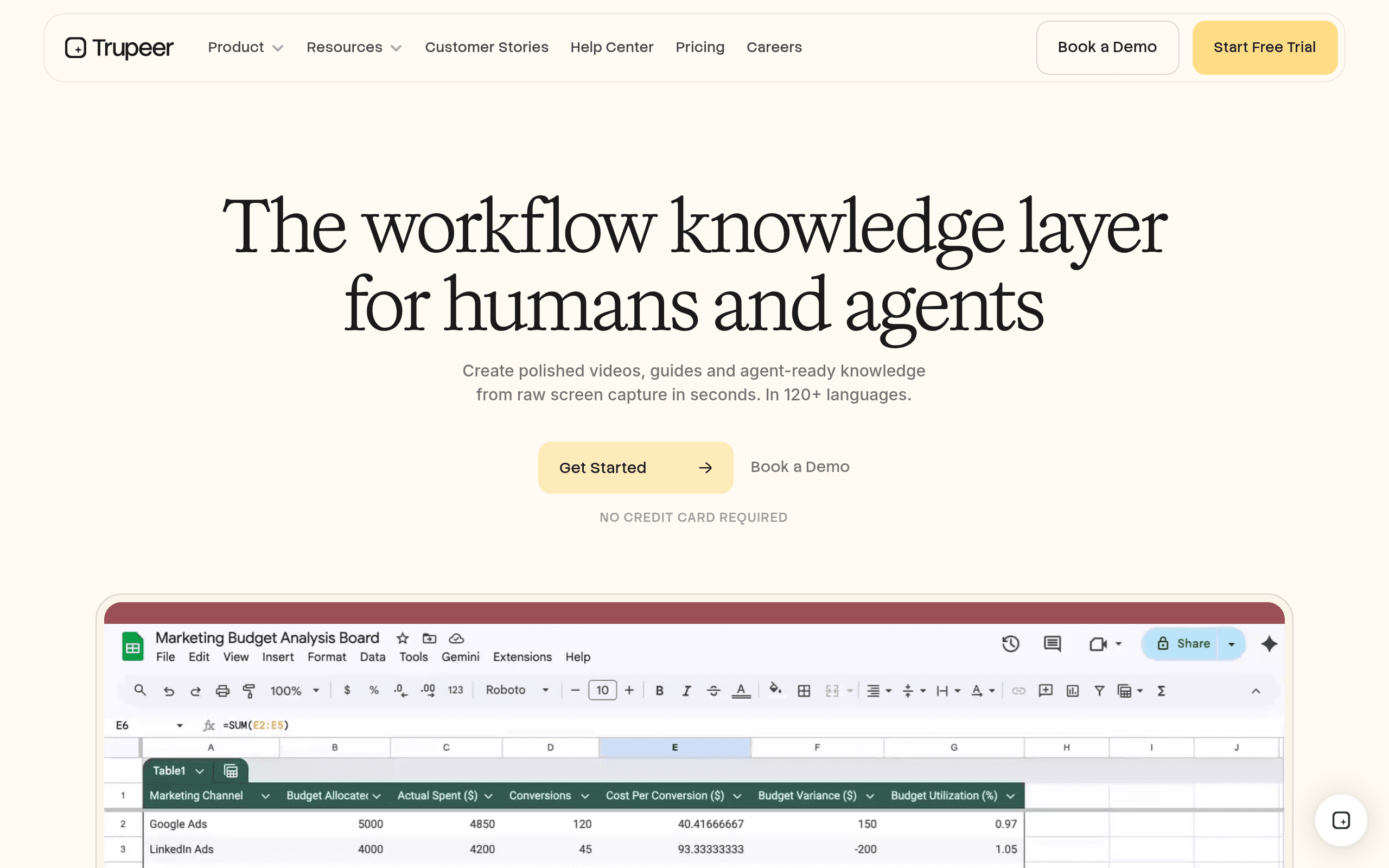Check the cloud save status icon
Screen dimensions: 1389x868
point(456,639)
